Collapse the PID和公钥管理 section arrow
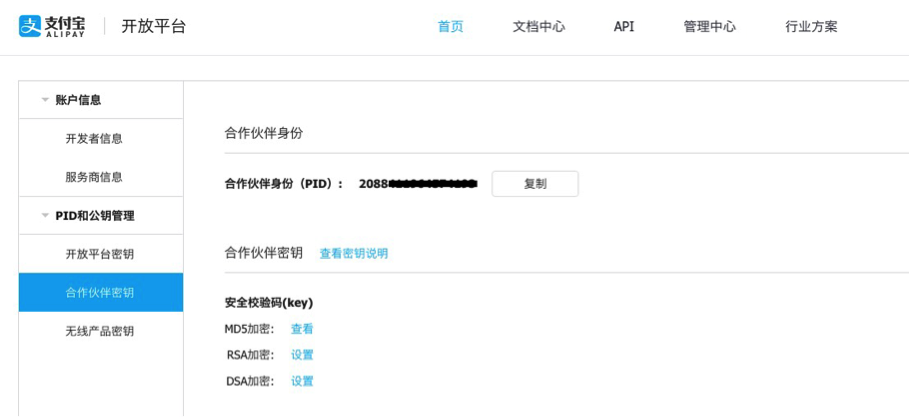The image size is (910, 417). tap(45, 216)
